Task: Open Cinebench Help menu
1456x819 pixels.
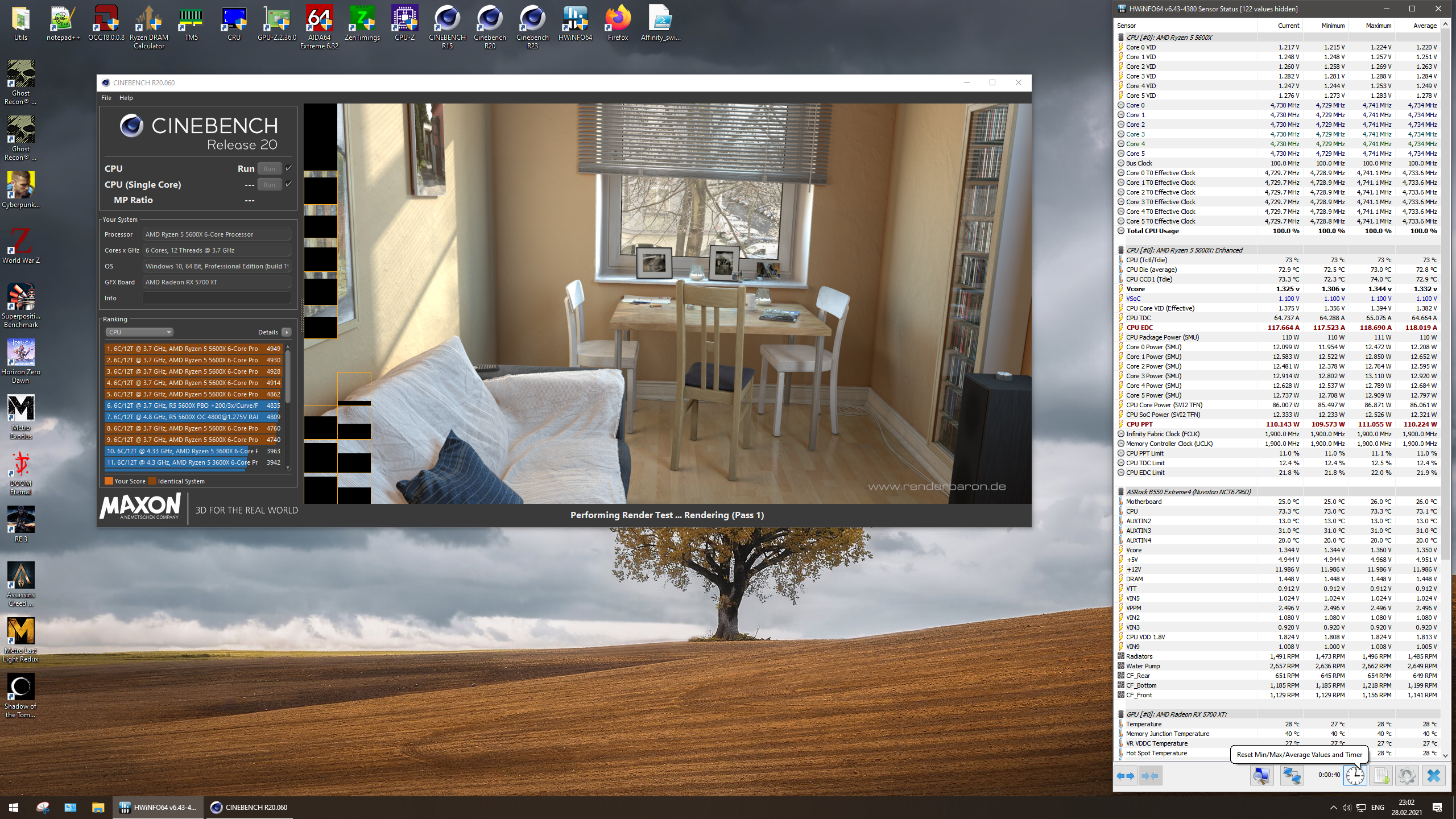Action: (x=126, y=98)
